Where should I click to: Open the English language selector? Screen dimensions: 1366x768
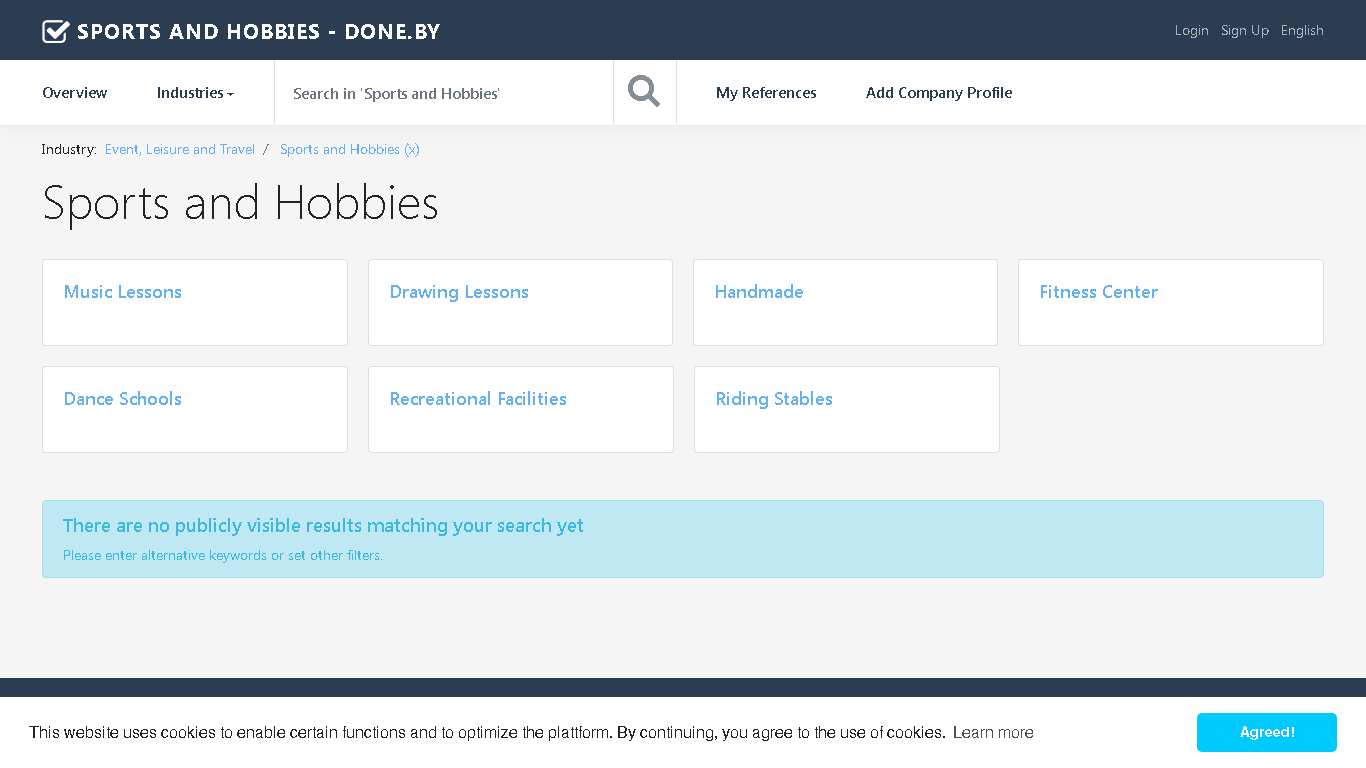point(1302,30)
